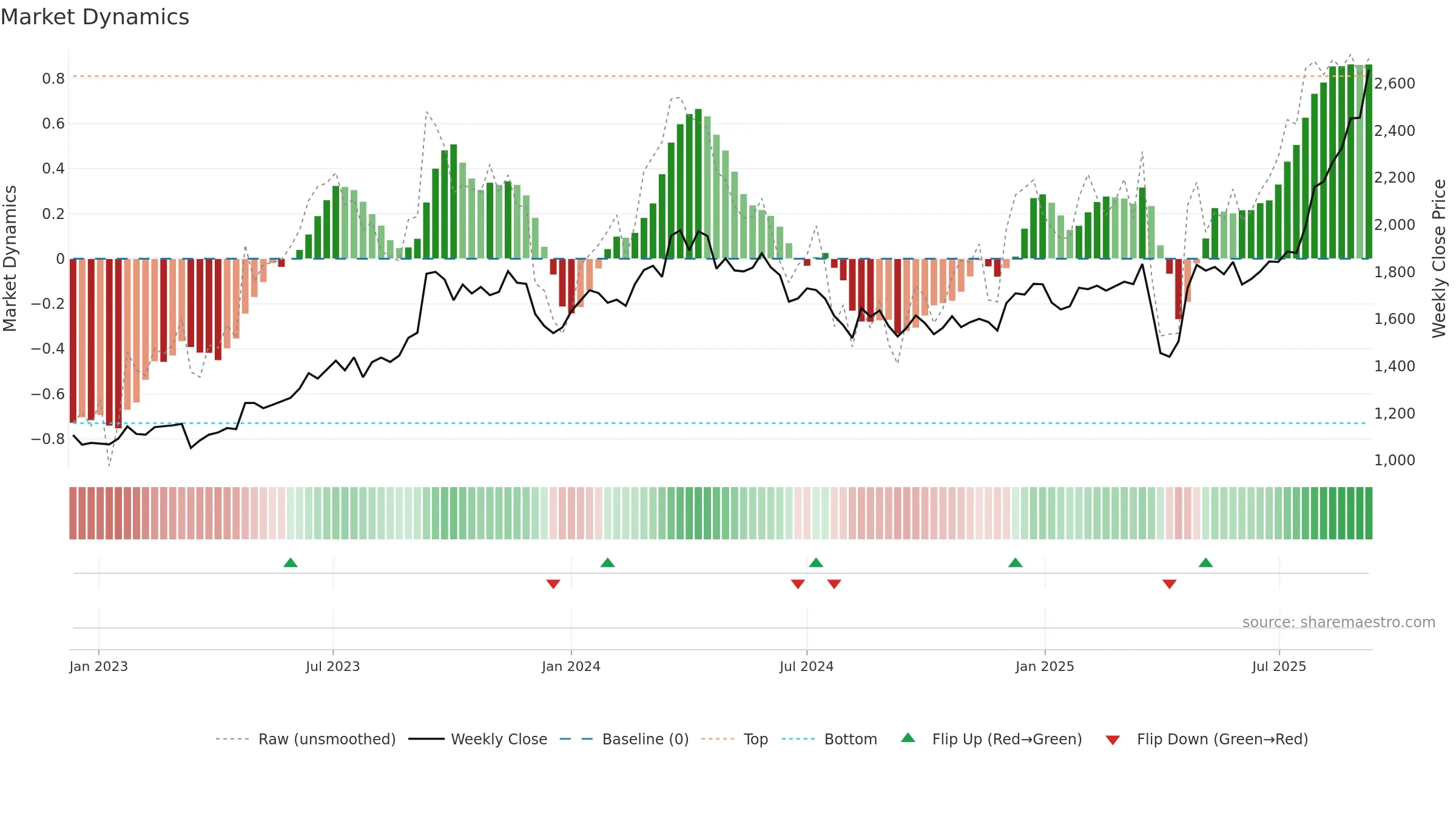Toggle the Flip Up (Red→Green) legend label

pos(1007,740)
